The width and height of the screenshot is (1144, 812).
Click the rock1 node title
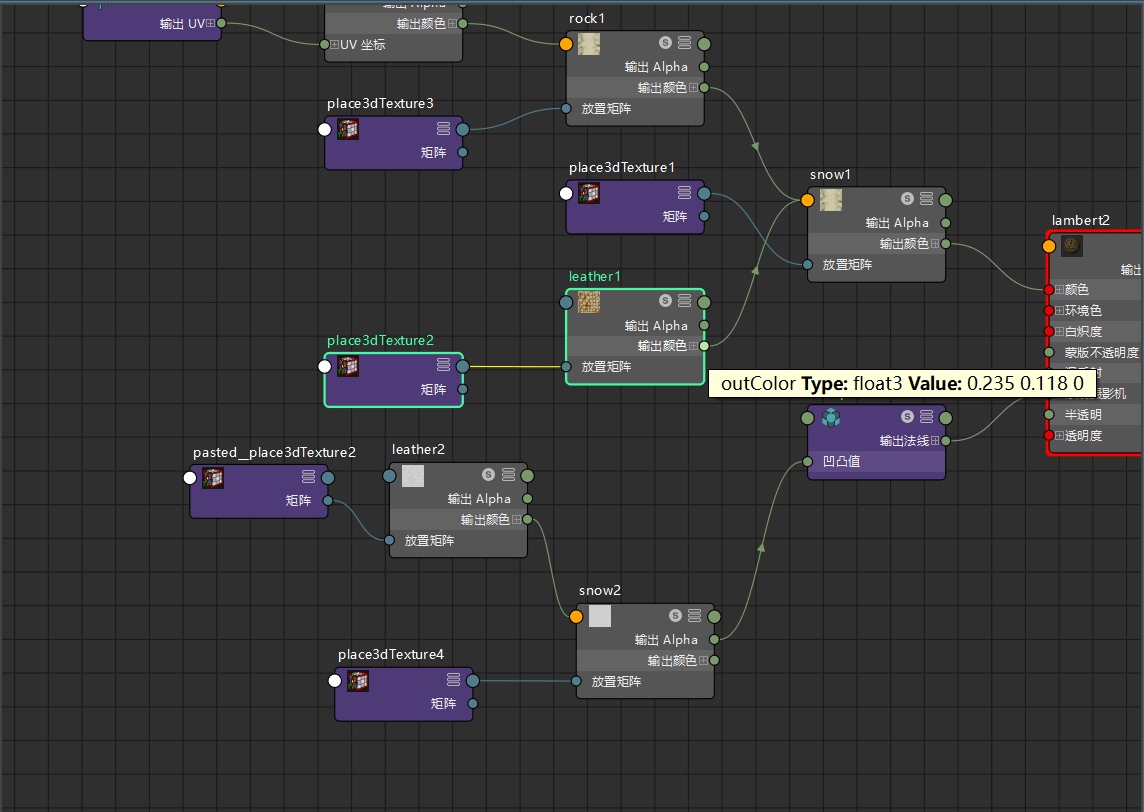coord(587,18)
